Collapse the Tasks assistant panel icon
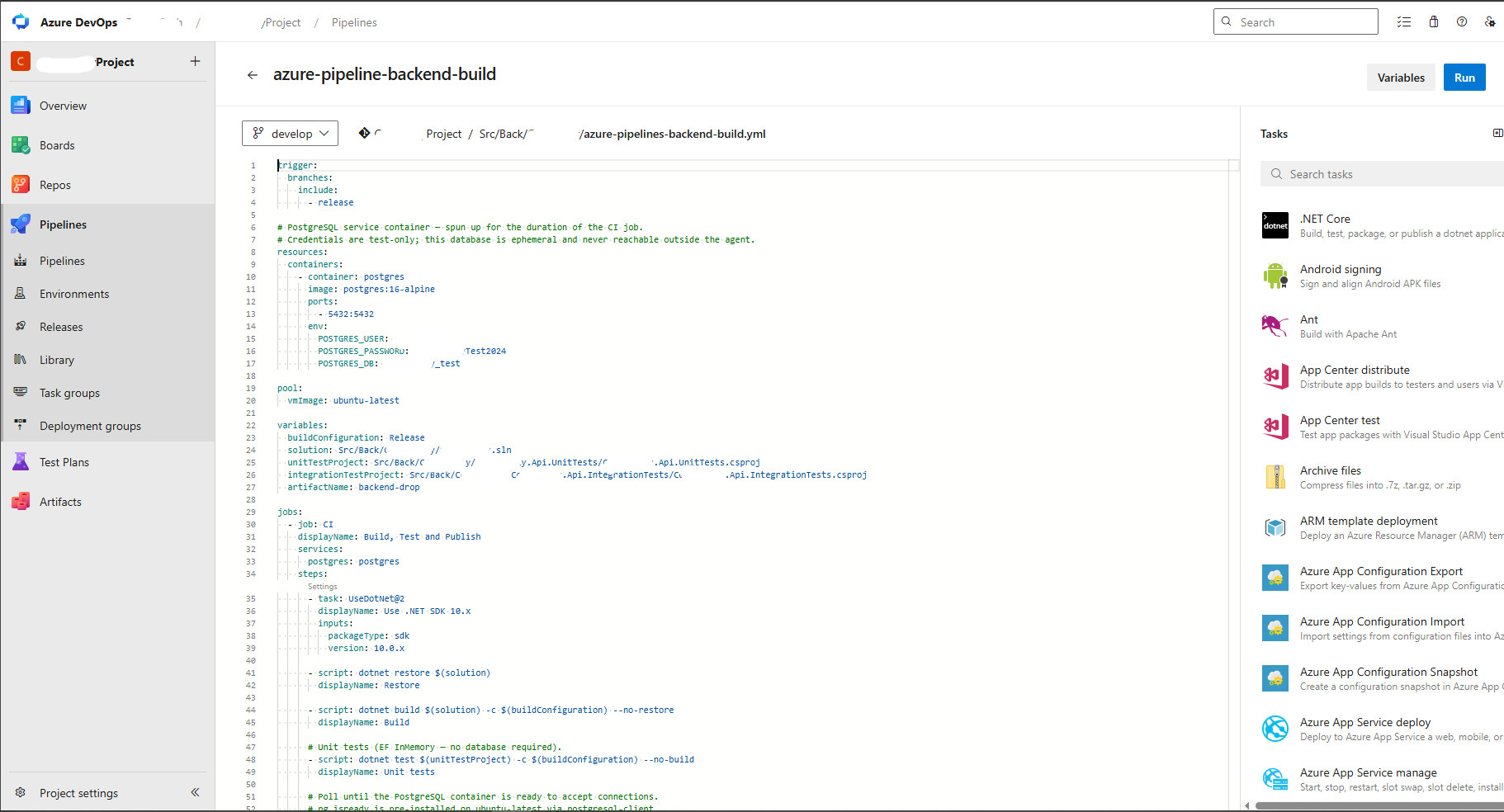The width and height of the screenshot is (1504, 812). click(x=1497, y=133)
